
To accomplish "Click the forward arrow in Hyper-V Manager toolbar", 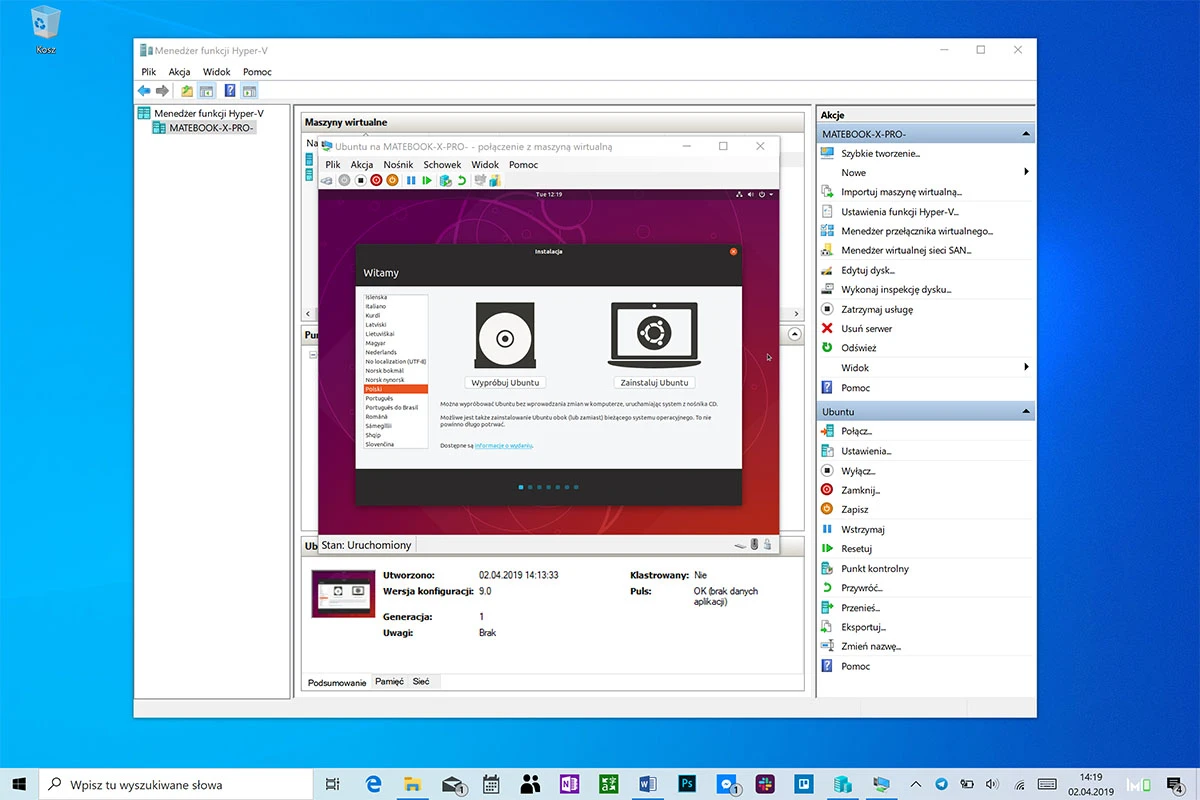I will point(162,91).
